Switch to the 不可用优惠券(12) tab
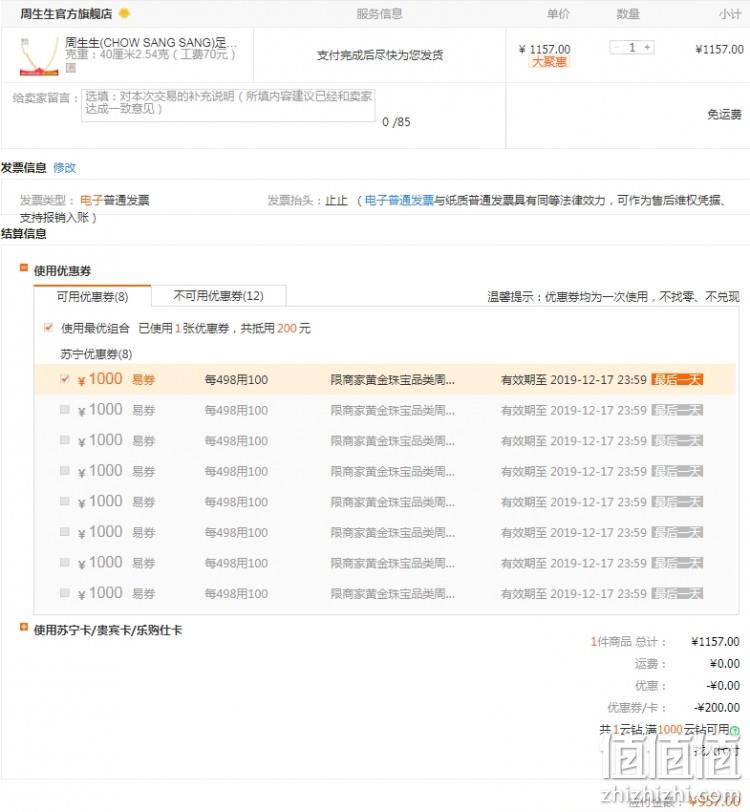Image resolution: width=750 pixels, height=812 pixels. click(218, 296)
